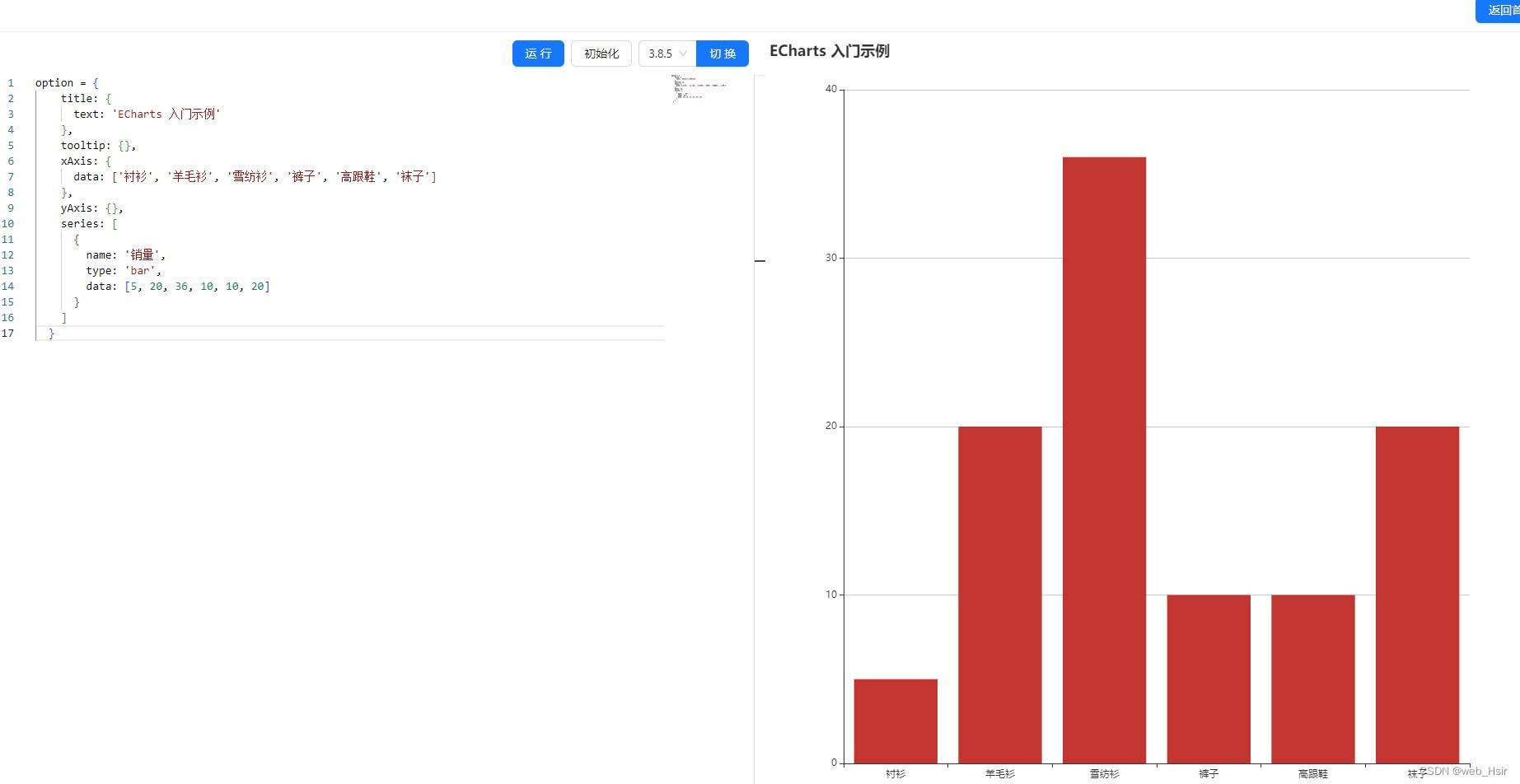This screenshot has height=784, width=1520.
Task: Click line number 17 in gutter
Action: point(7,333)
